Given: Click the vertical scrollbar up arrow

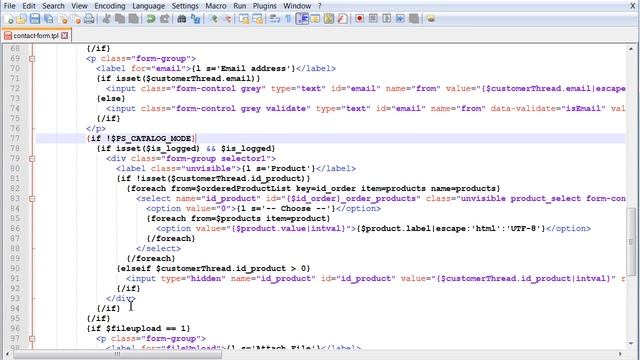Looking at the screenshot, I should click(631, 49).
